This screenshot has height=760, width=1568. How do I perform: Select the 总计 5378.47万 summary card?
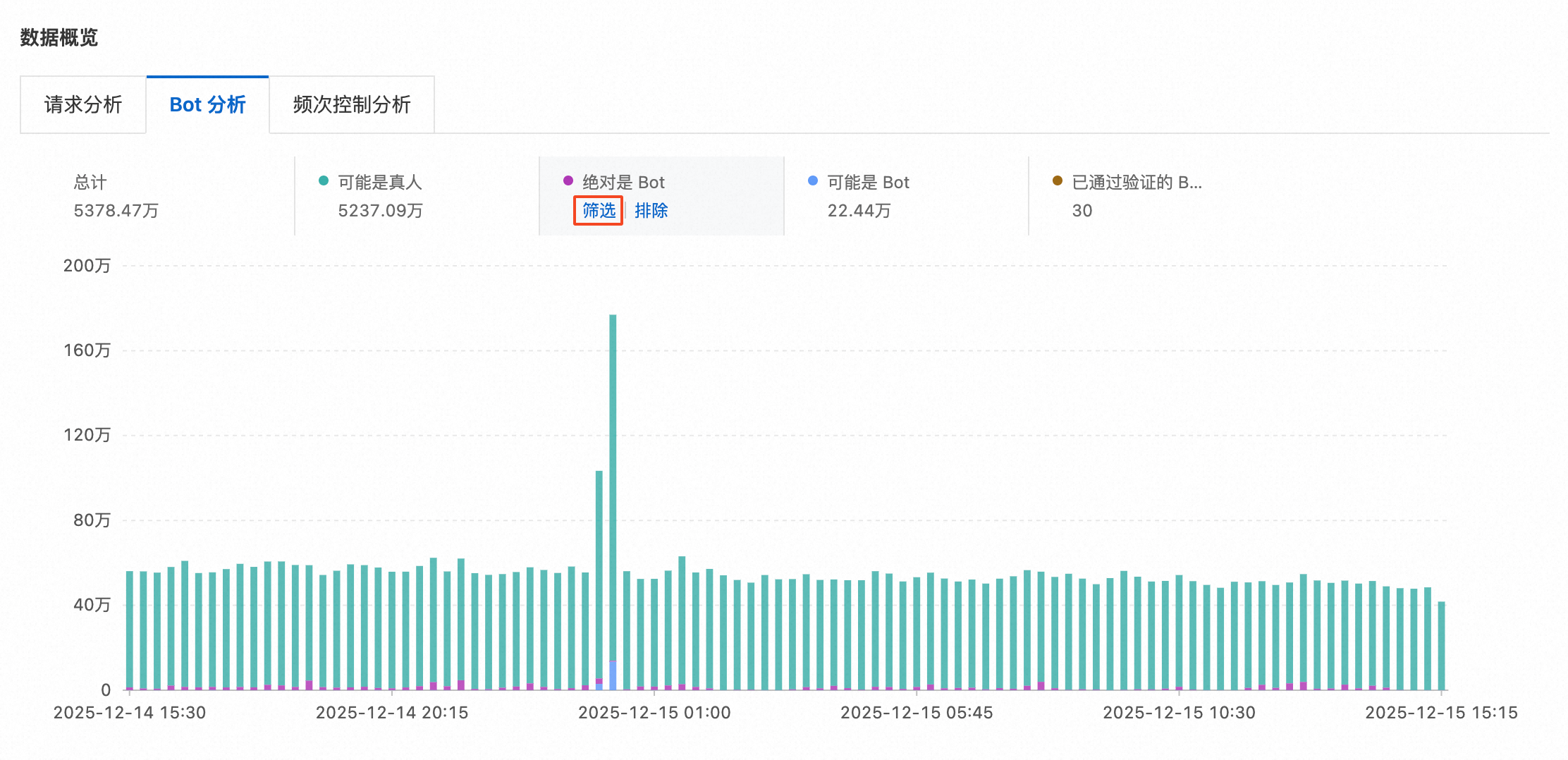pyautogui.click(x=158, y=196)
